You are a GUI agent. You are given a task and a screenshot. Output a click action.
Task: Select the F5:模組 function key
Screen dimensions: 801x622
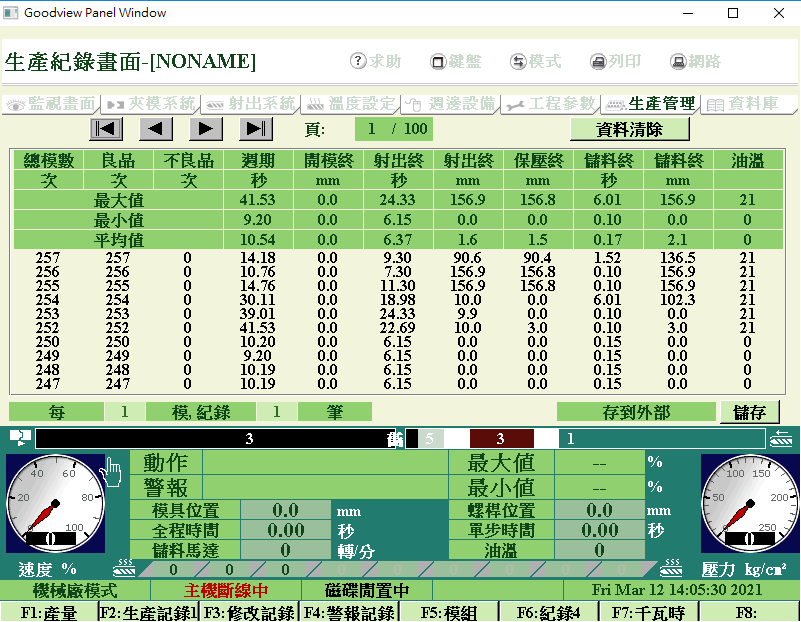click(x=449, y=612)
